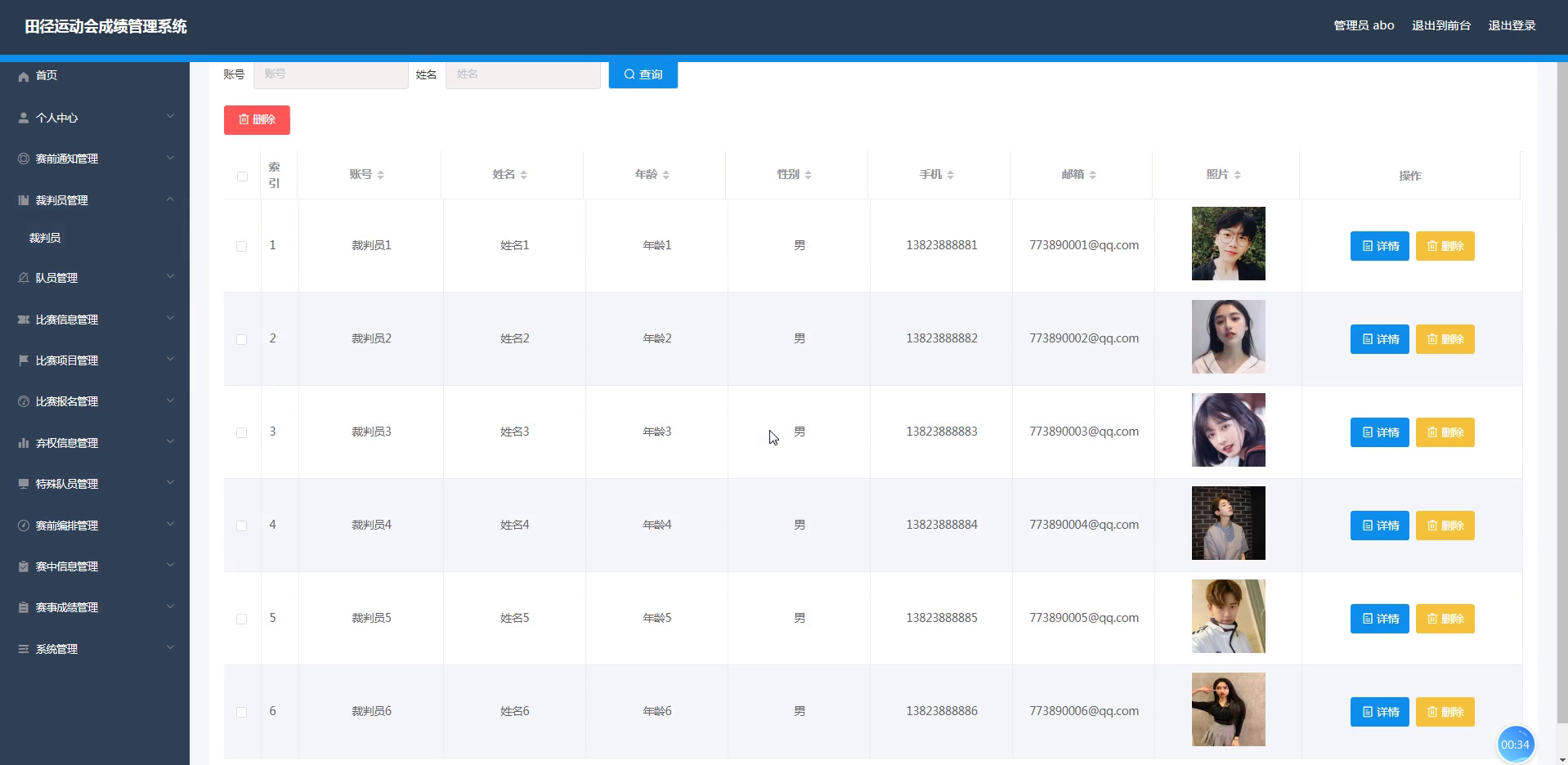Click the icon beside 赛中信息管理
This screenshot has width=1568, height=765.
[x=24, y=566]
